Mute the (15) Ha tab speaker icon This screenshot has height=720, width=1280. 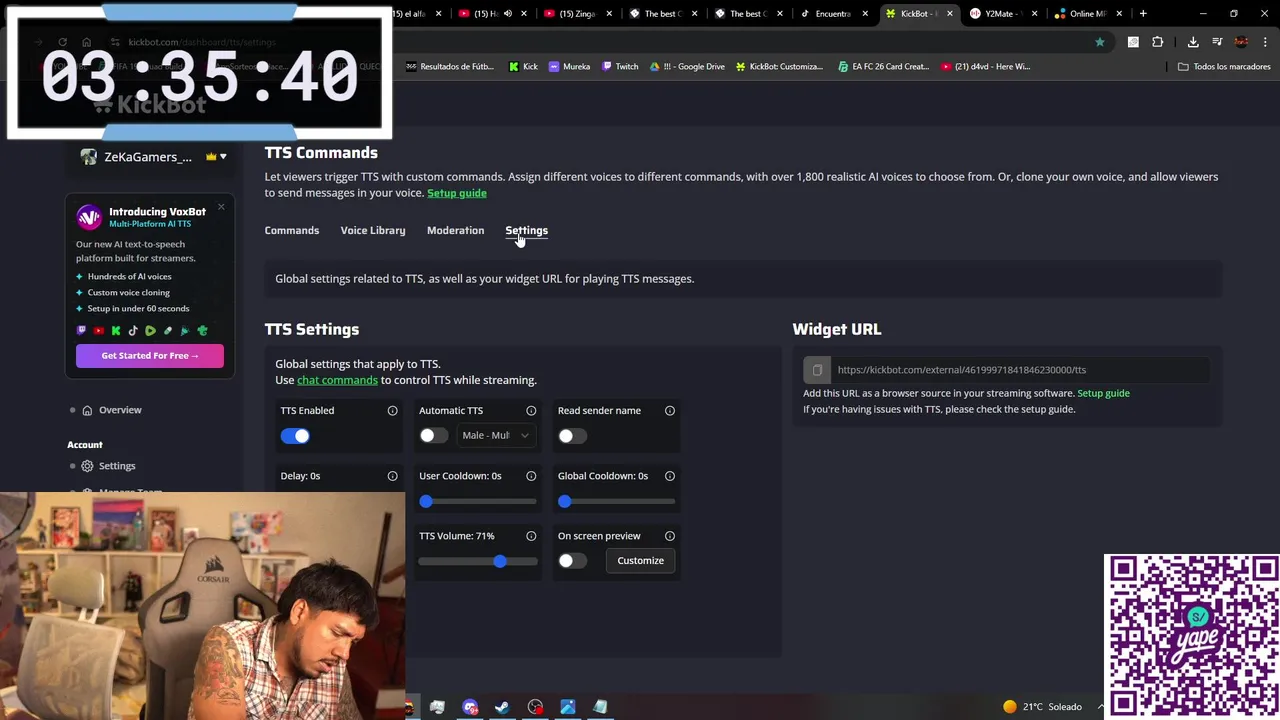pyautogui.click(x=508, y=14)
